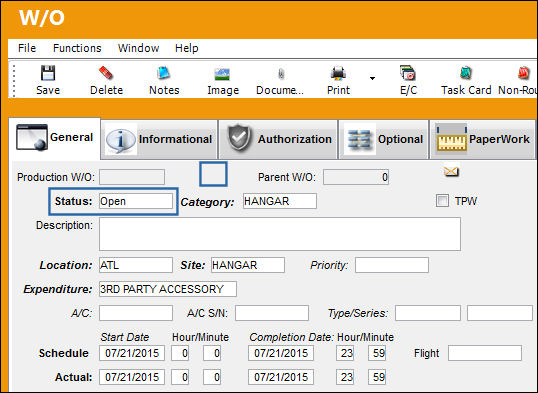Click the Non-Routine toolbar icon
Screen dimensions: 538x393
[x=524, y=73]
